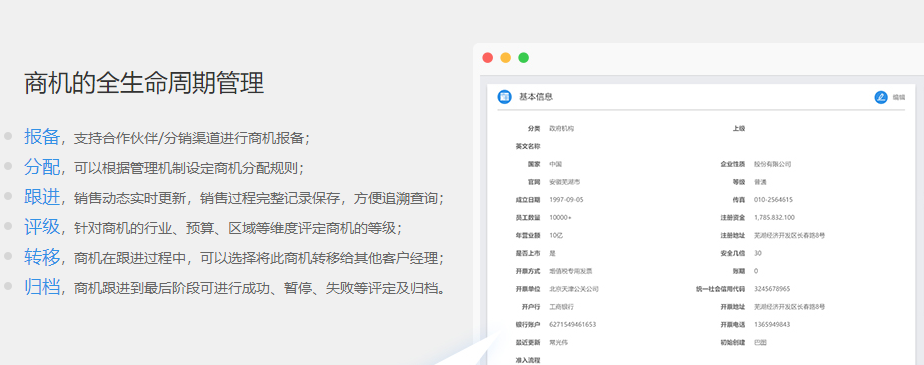Click the 安徽芜湖市 value

click(x=565, y=182)
